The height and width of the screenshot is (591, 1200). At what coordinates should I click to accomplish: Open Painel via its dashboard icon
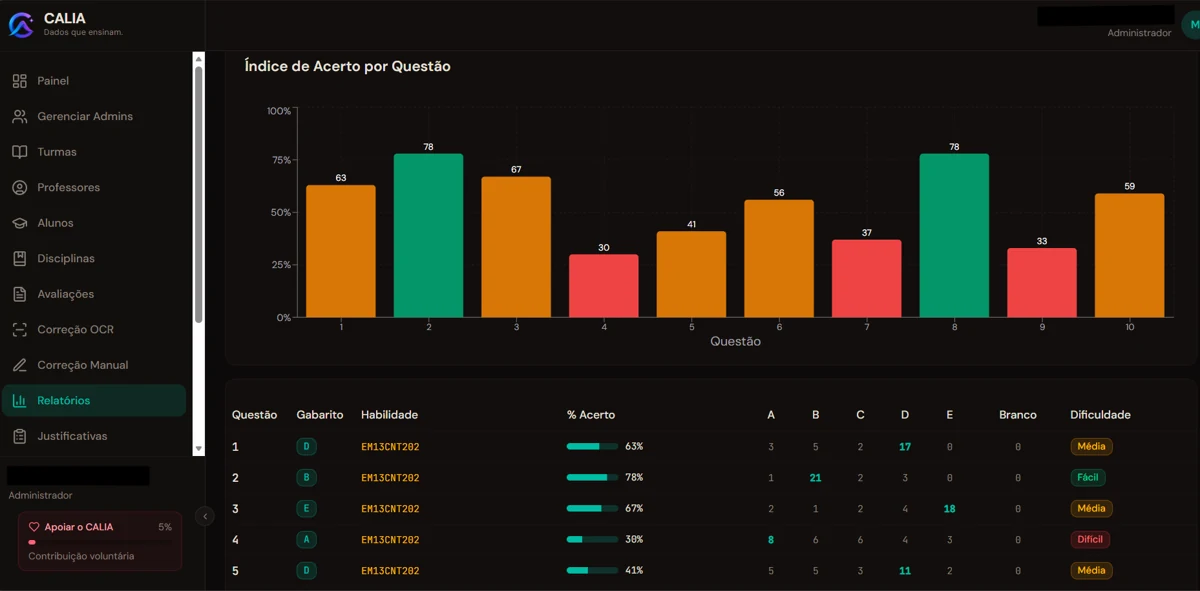20,81
